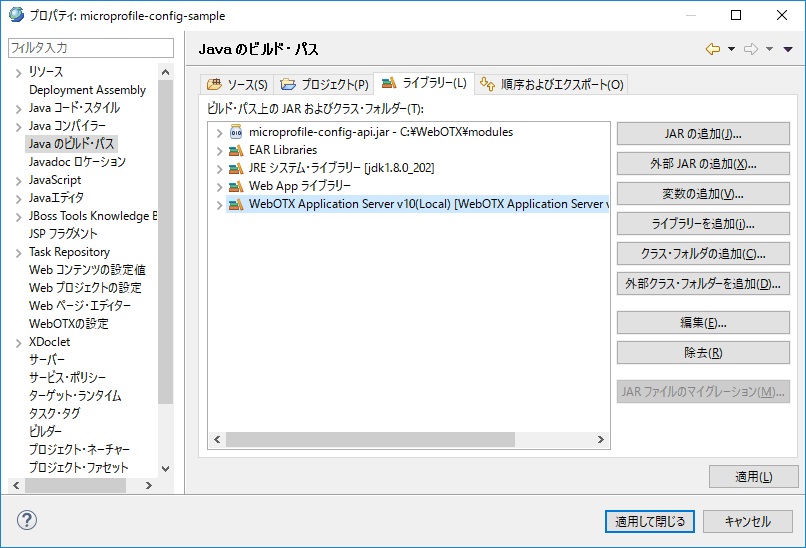806x548 pixels.
Task: Click the EAR Libraries library icon
Action: pos(235,150)
